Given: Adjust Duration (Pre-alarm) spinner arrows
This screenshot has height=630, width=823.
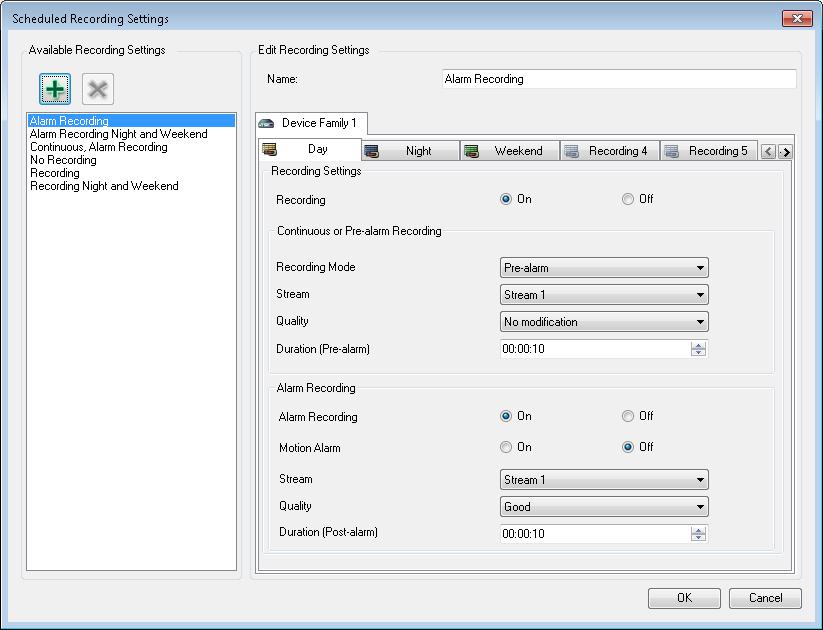Looking at the screenshot, I should 698,349.
